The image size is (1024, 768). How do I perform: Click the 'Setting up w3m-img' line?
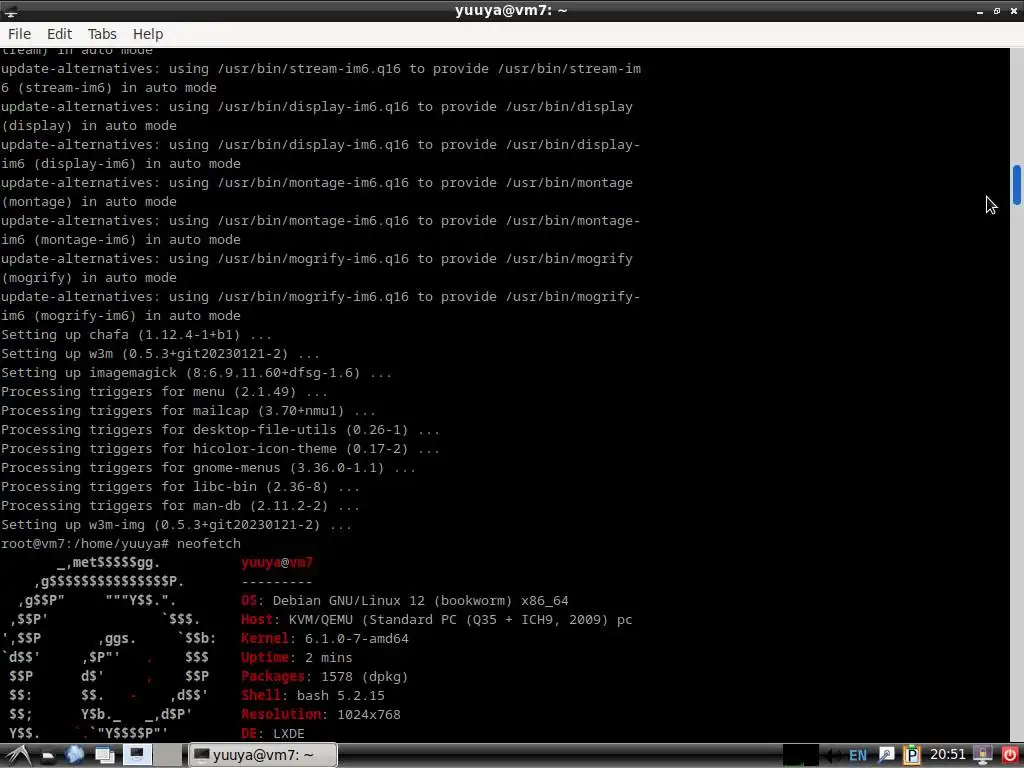(176, 524)
